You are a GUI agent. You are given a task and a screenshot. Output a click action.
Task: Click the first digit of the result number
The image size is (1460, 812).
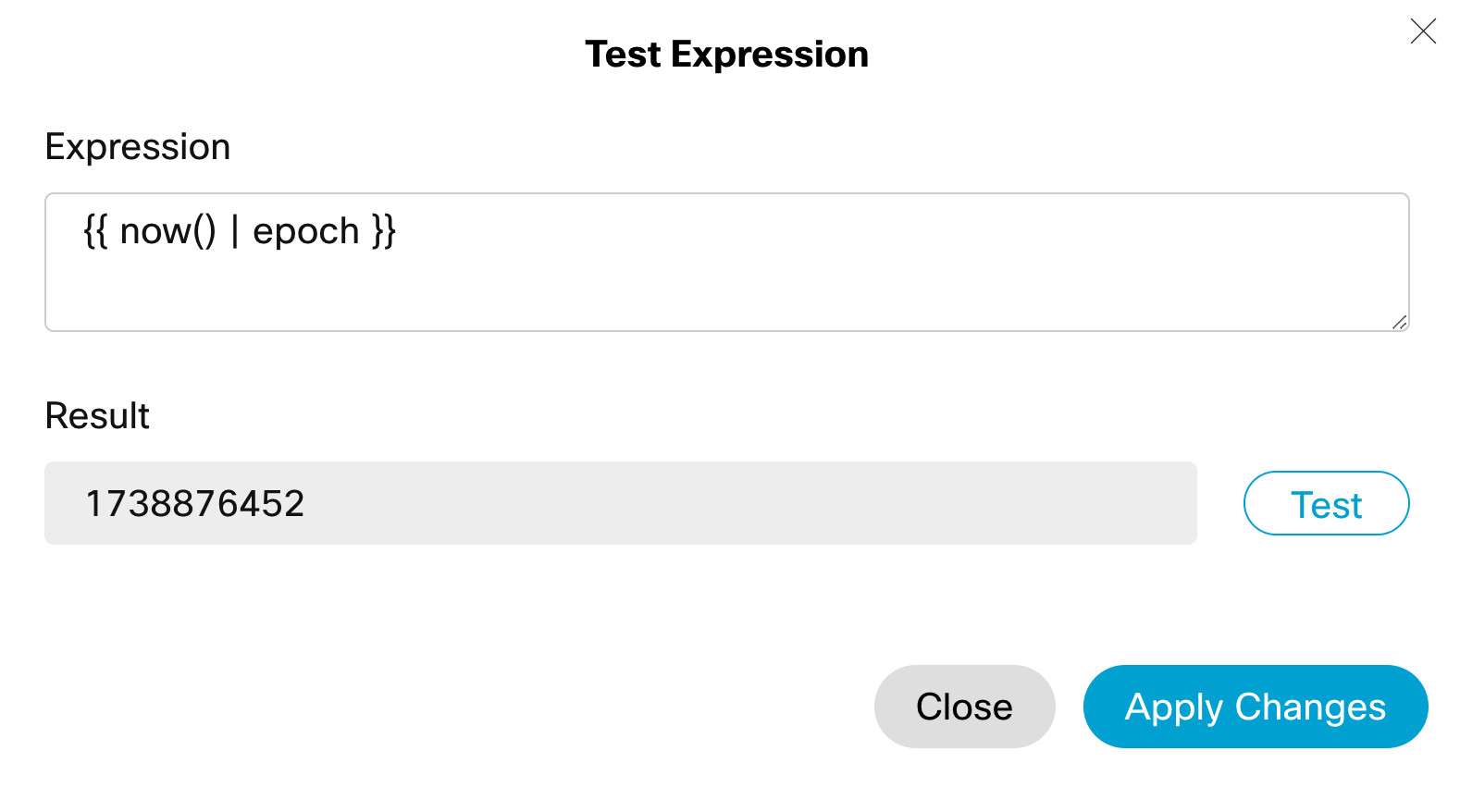[93, 504]
